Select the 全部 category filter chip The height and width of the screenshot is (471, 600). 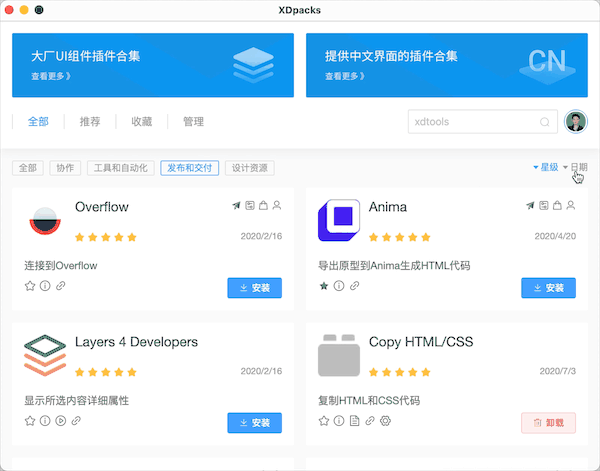28,168
